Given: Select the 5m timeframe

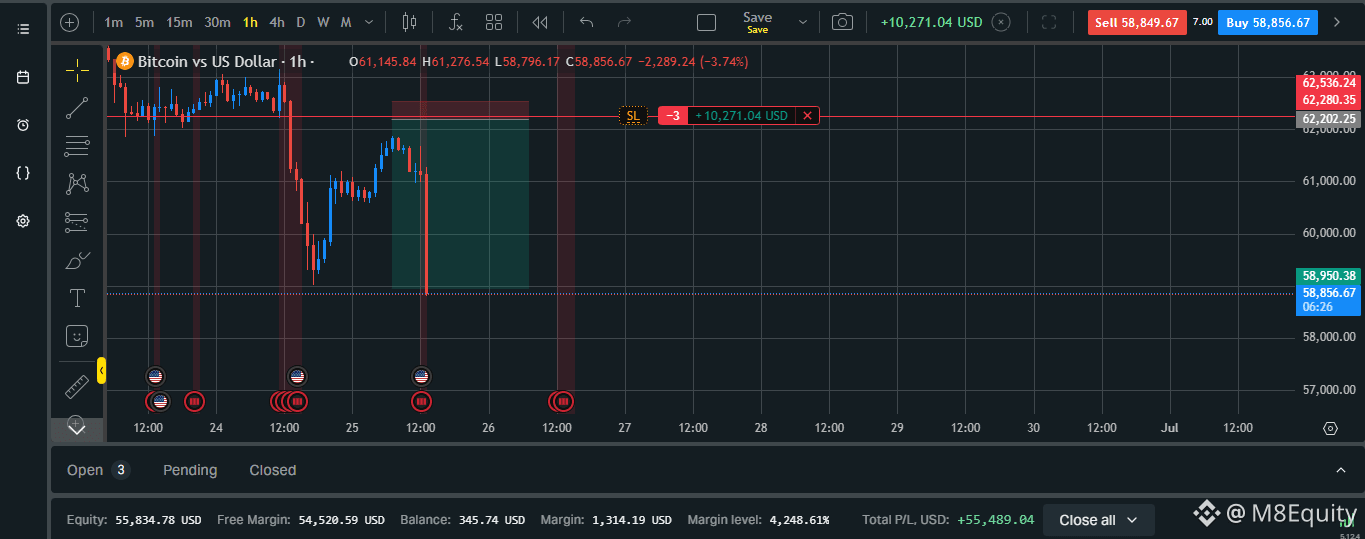Looking at the screenshot, I should pos(145,22).
